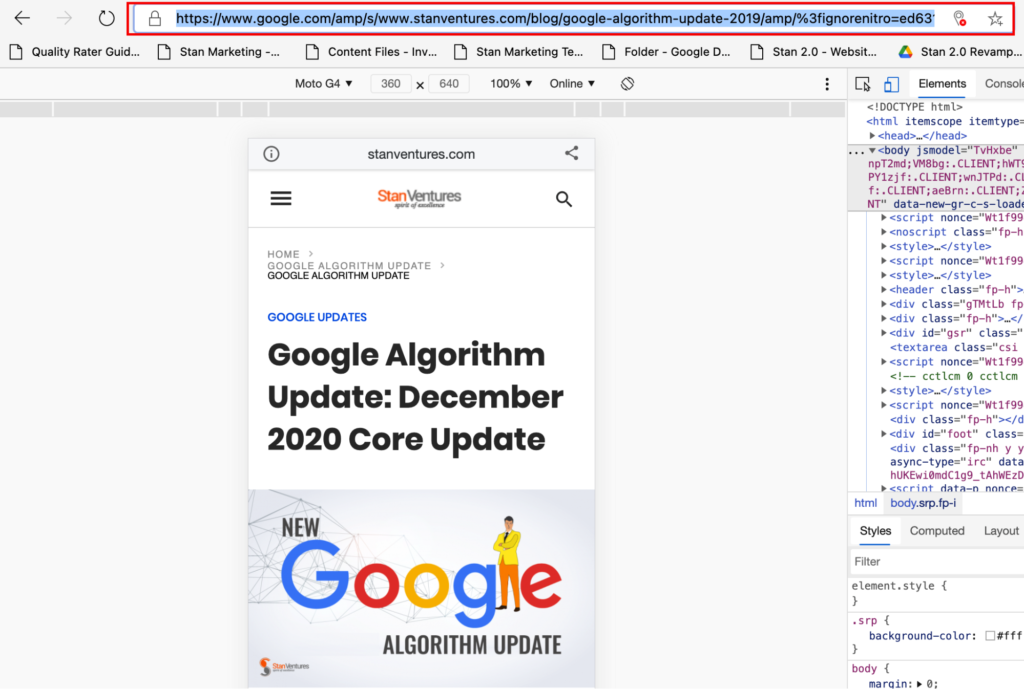1024x689 pixels.
Task: Click the Google Algorithm Update featured image
Action: pyautogui.click(x=421, y=588)
